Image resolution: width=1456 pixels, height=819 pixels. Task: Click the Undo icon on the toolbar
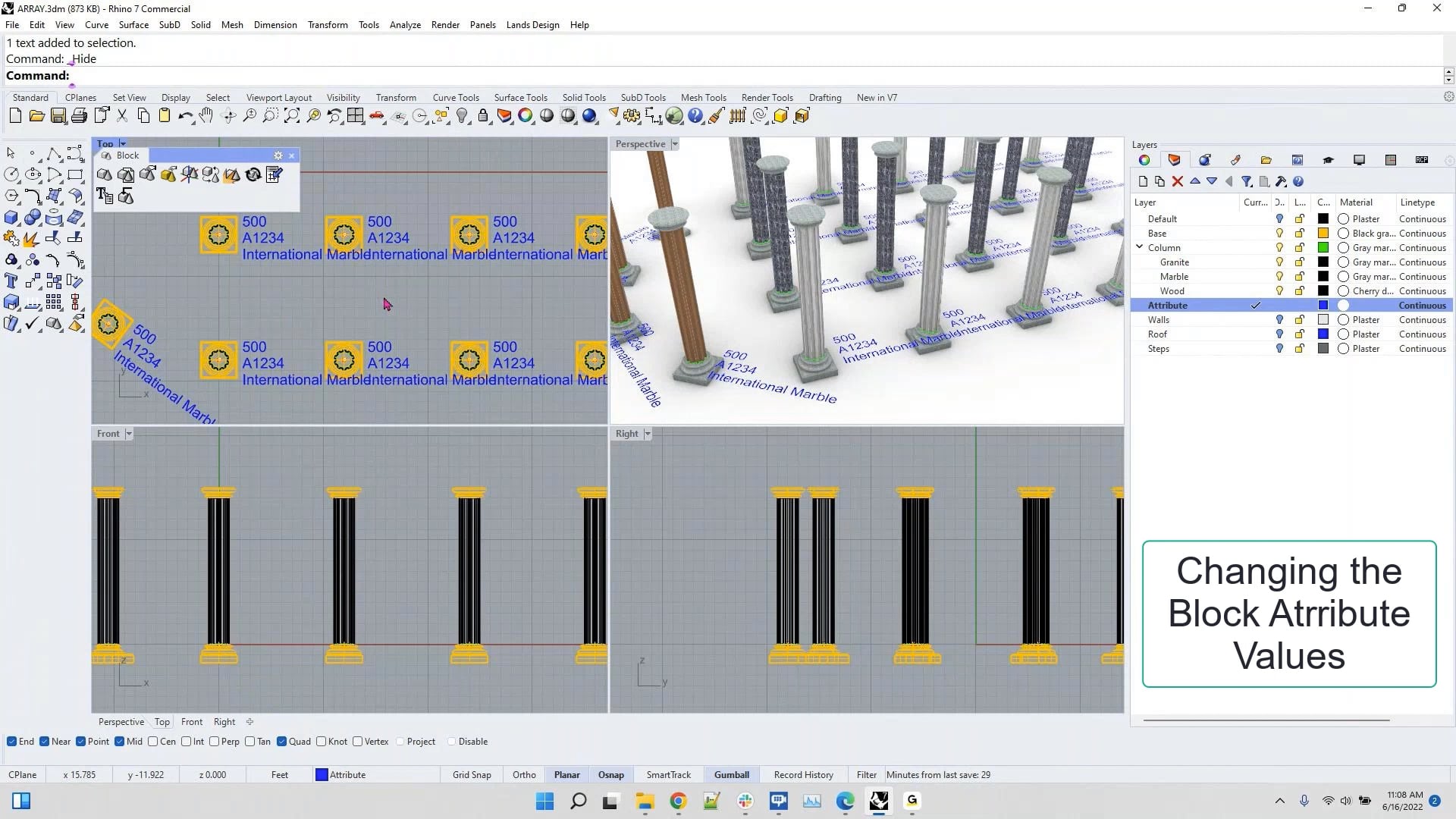point(186,116)
